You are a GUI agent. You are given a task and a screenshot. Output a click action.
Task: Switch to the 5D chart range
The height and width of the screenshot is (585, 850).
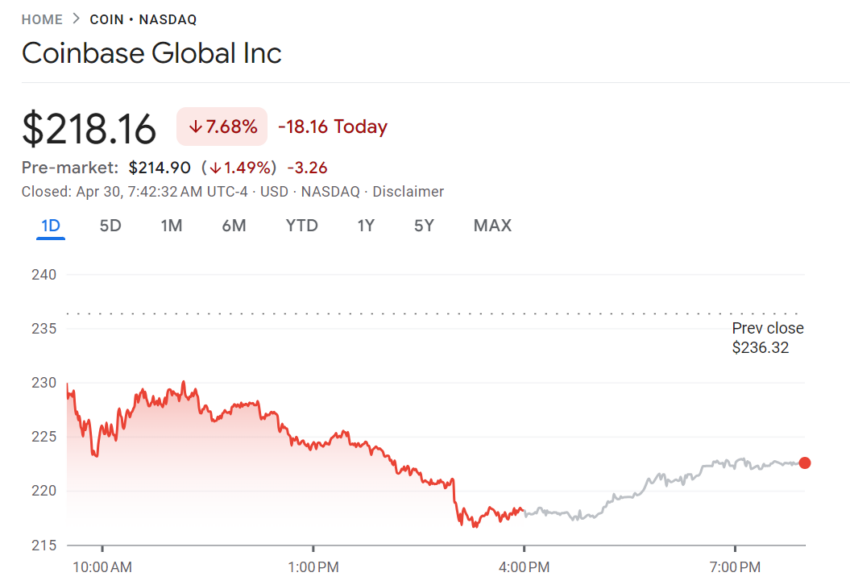(x=110, y=226)
